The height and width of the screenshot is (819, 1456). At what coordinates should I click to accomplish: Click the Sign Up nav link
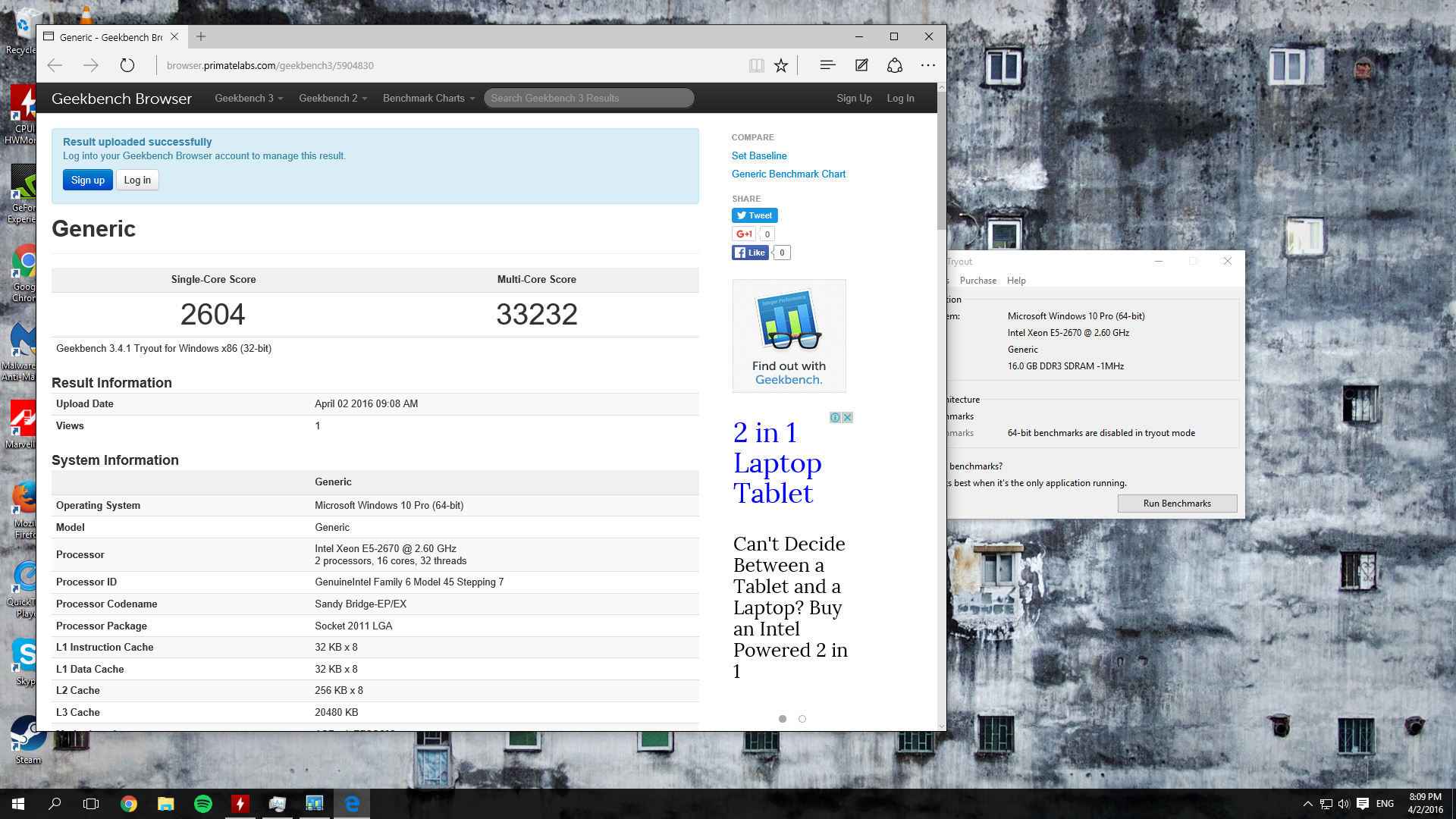click(x=854, y=98)
